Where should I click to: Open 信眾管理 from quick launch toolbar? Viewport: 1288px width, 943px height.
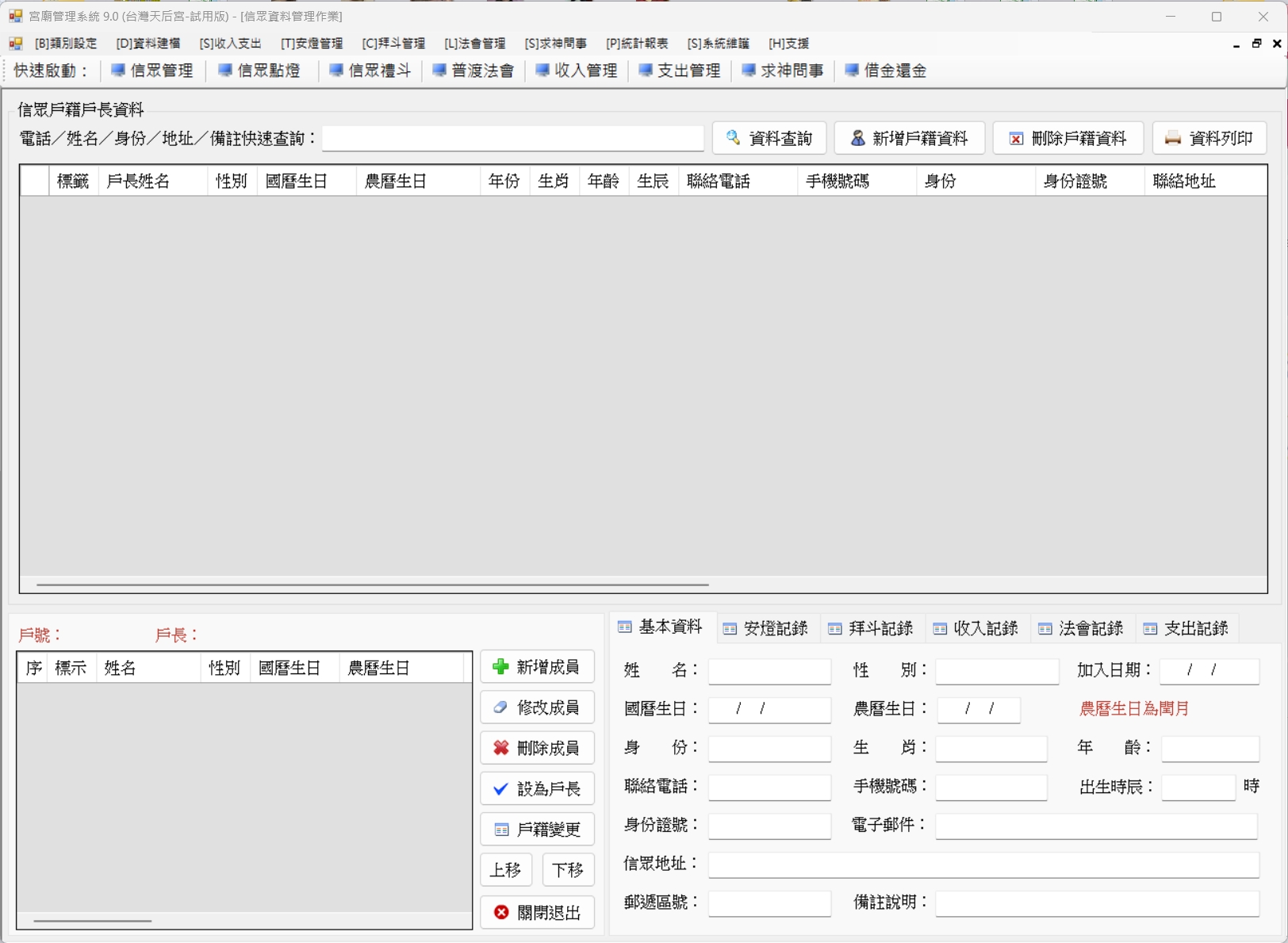(152, 71)
